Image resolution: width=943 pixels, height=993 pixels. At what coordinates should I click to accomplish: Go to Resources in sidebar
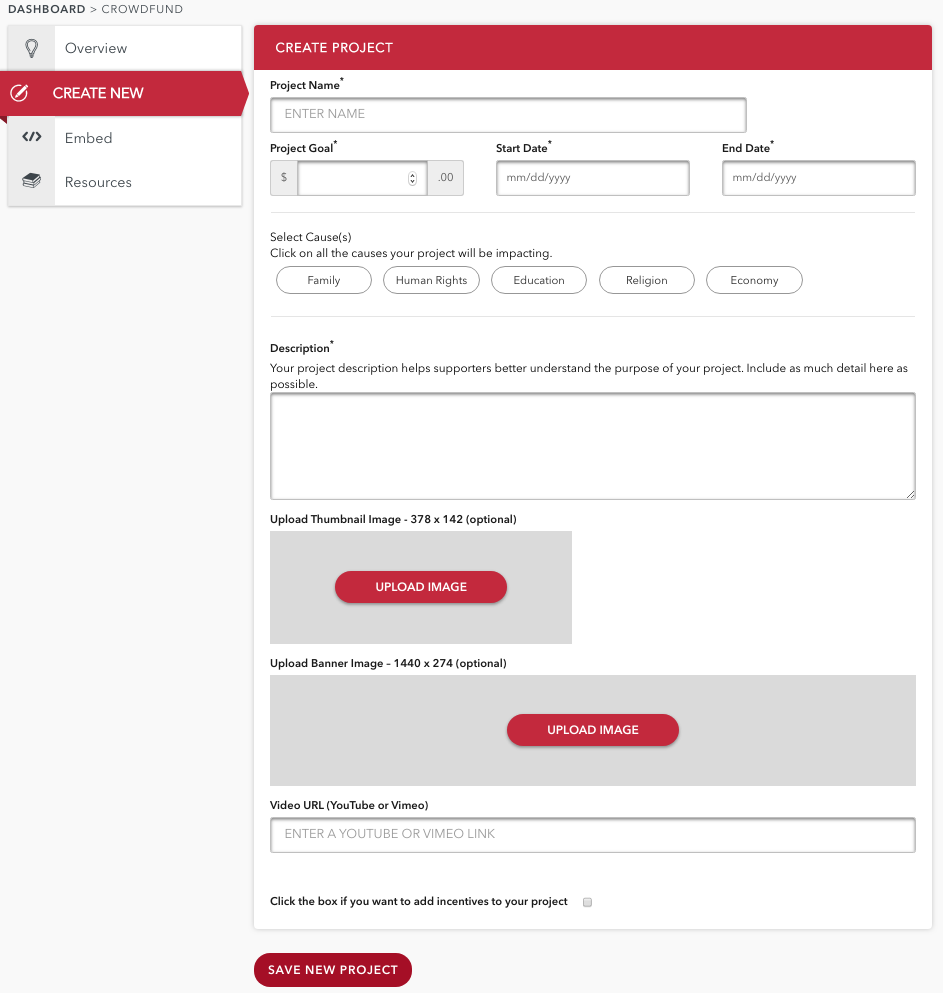click(98, 182)
